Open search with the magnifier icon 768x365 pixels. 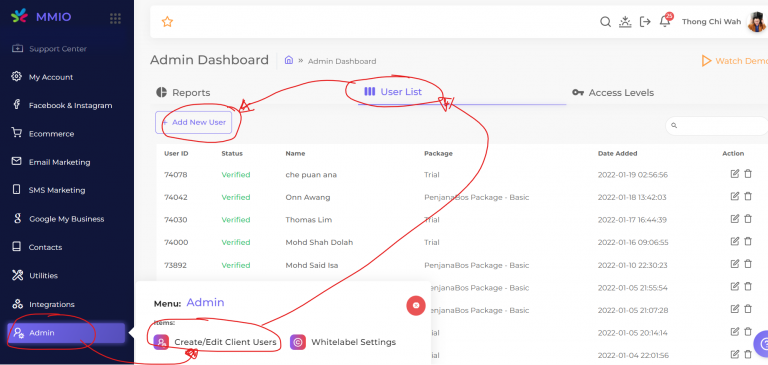pyautogui.click(x=605, y=22)
